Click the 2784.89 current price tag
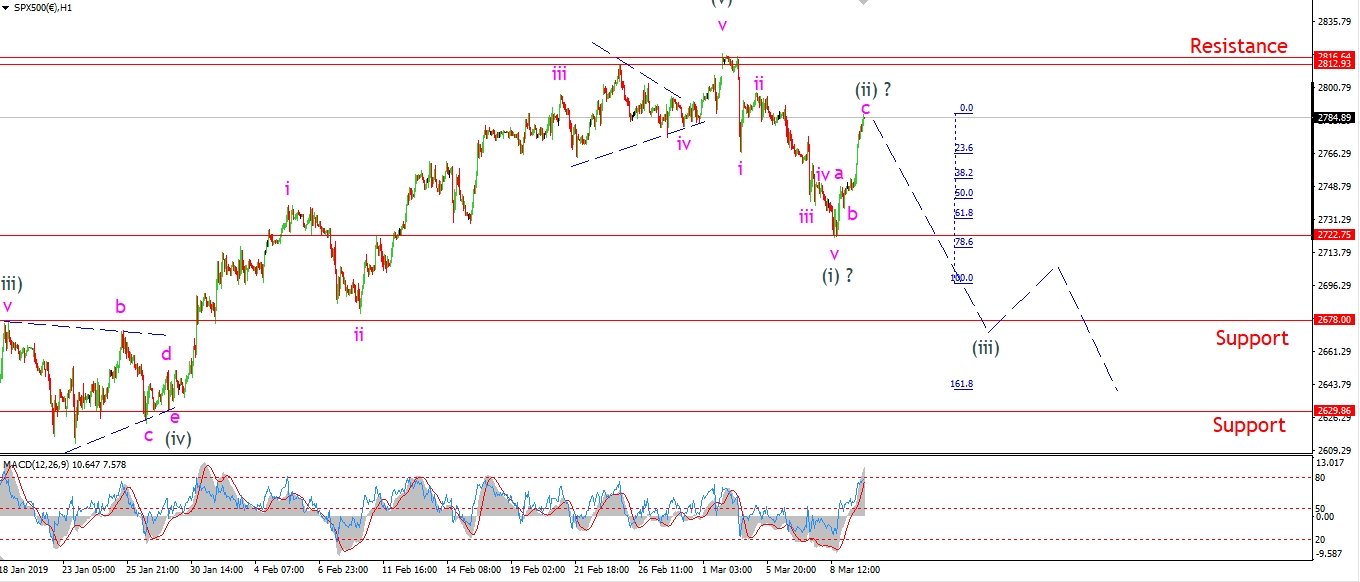This screenshot has height=582, width=1360. pyautogui.click(x=1334, y=118)
